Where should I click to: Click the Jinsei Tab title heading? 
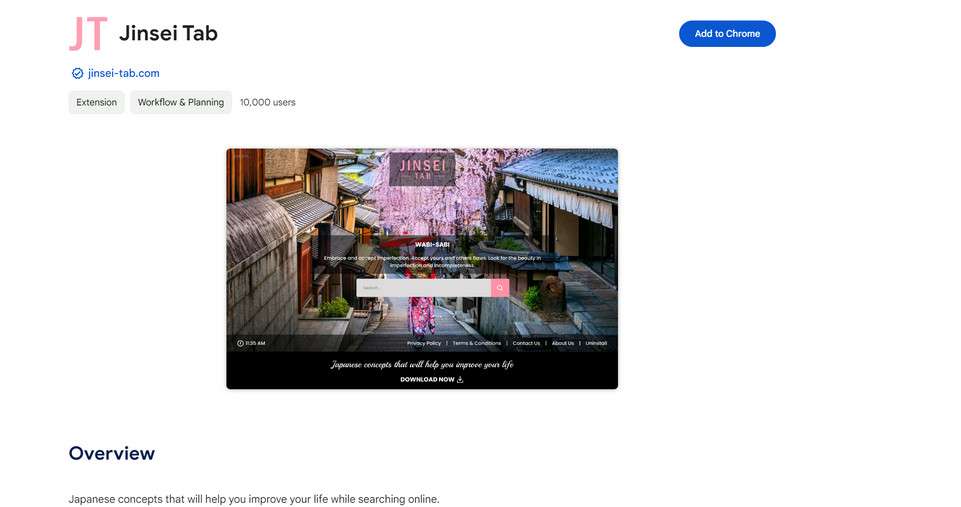click(169, 33)
